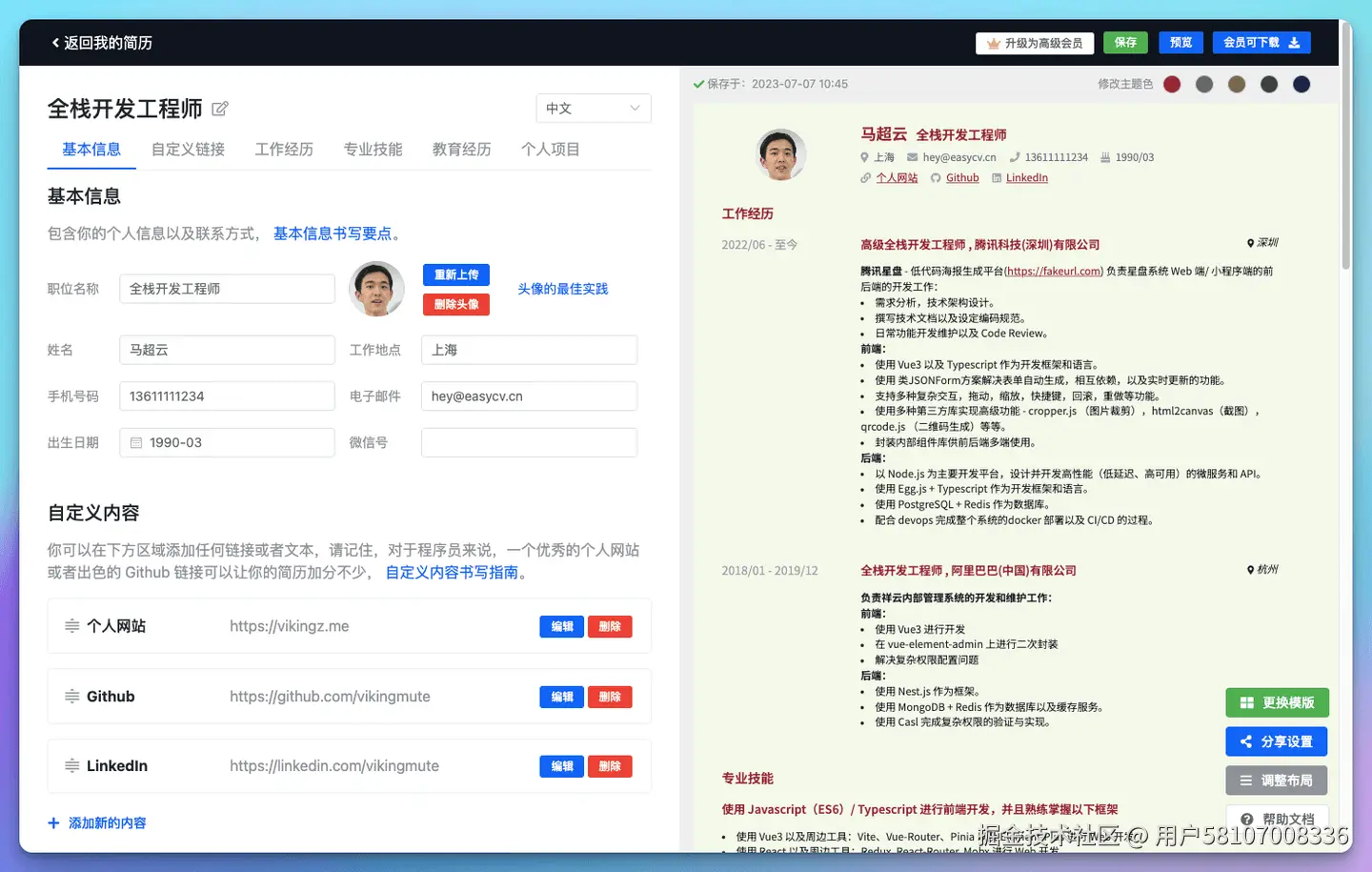Open the 头像的最佳实践 link
Screen dimensions: 1372x872
coord(562,289)
